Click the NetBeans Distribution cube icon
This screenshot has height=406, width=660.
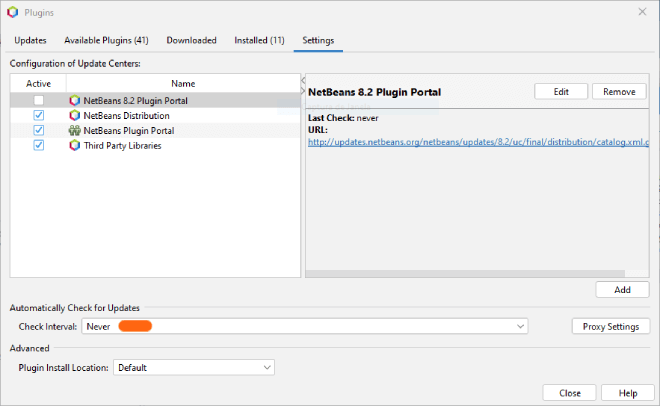click(x=74, y=115)
